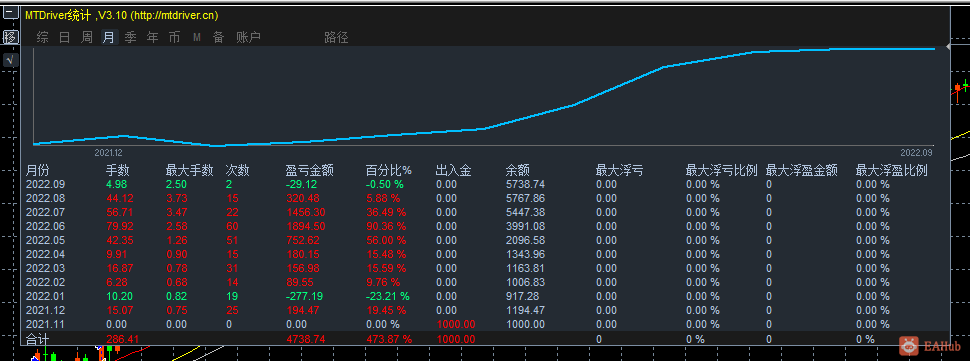The height and width of the screenshot is (361, 970).
Task: Click the 3991.08 balance value
Action: click(x=525, y=226)
